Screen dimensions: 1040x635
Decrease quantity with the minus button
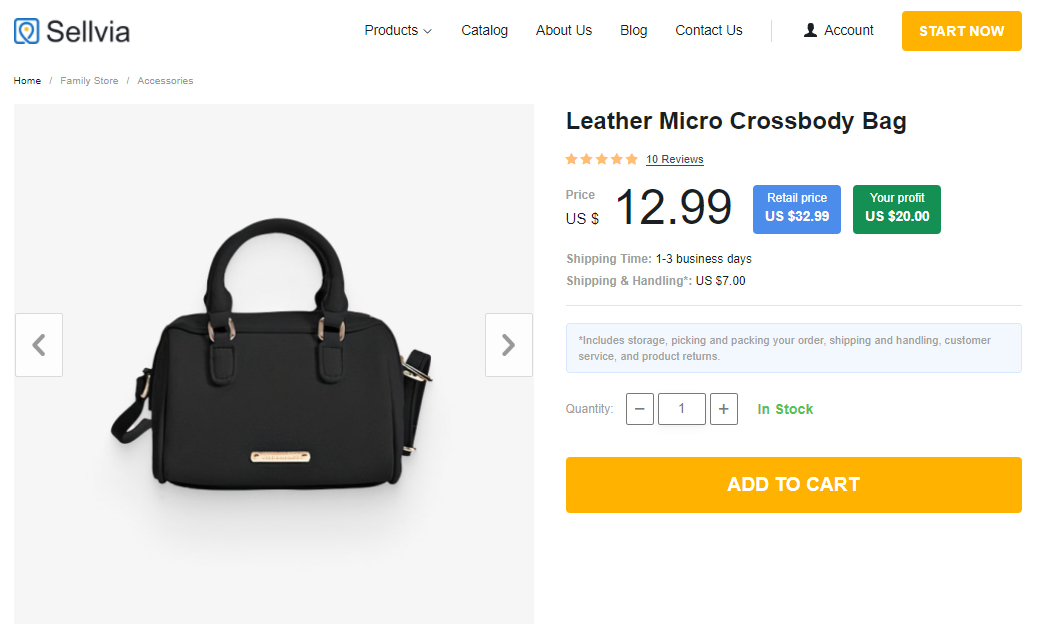click(x=640, y=409)
